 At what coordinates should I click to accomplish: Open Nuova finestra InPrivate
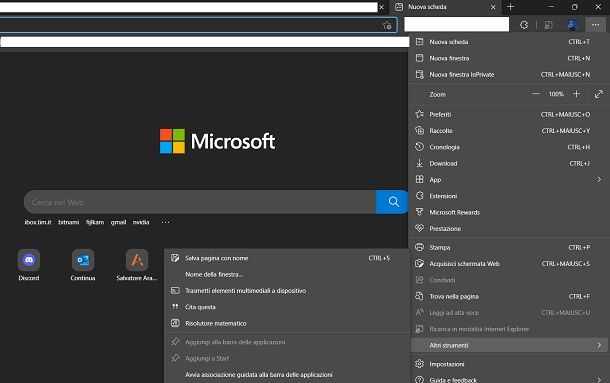508,74
